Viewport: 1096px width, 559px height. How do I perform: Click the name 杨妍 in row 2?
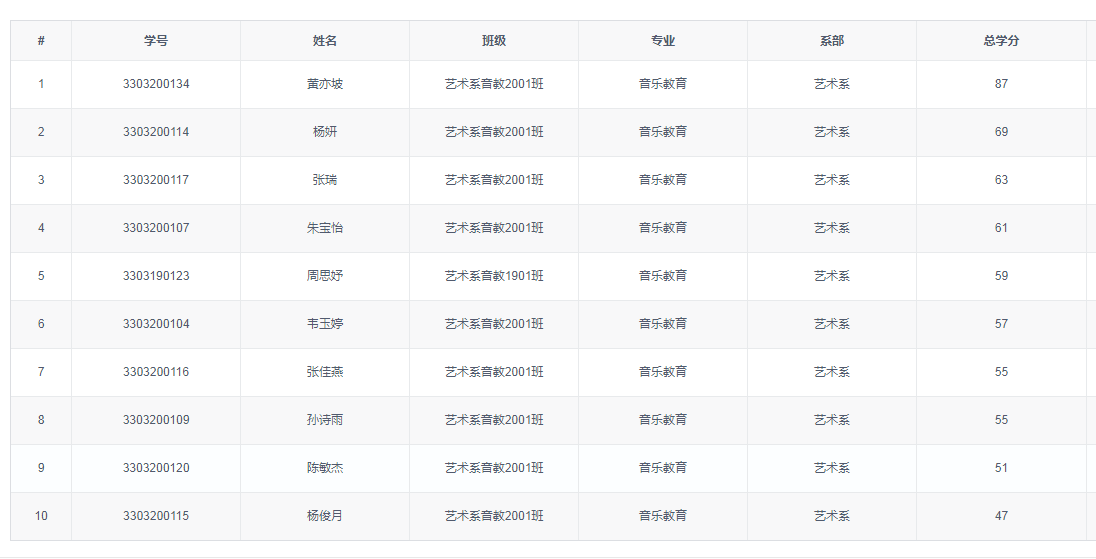click(324, 132)
